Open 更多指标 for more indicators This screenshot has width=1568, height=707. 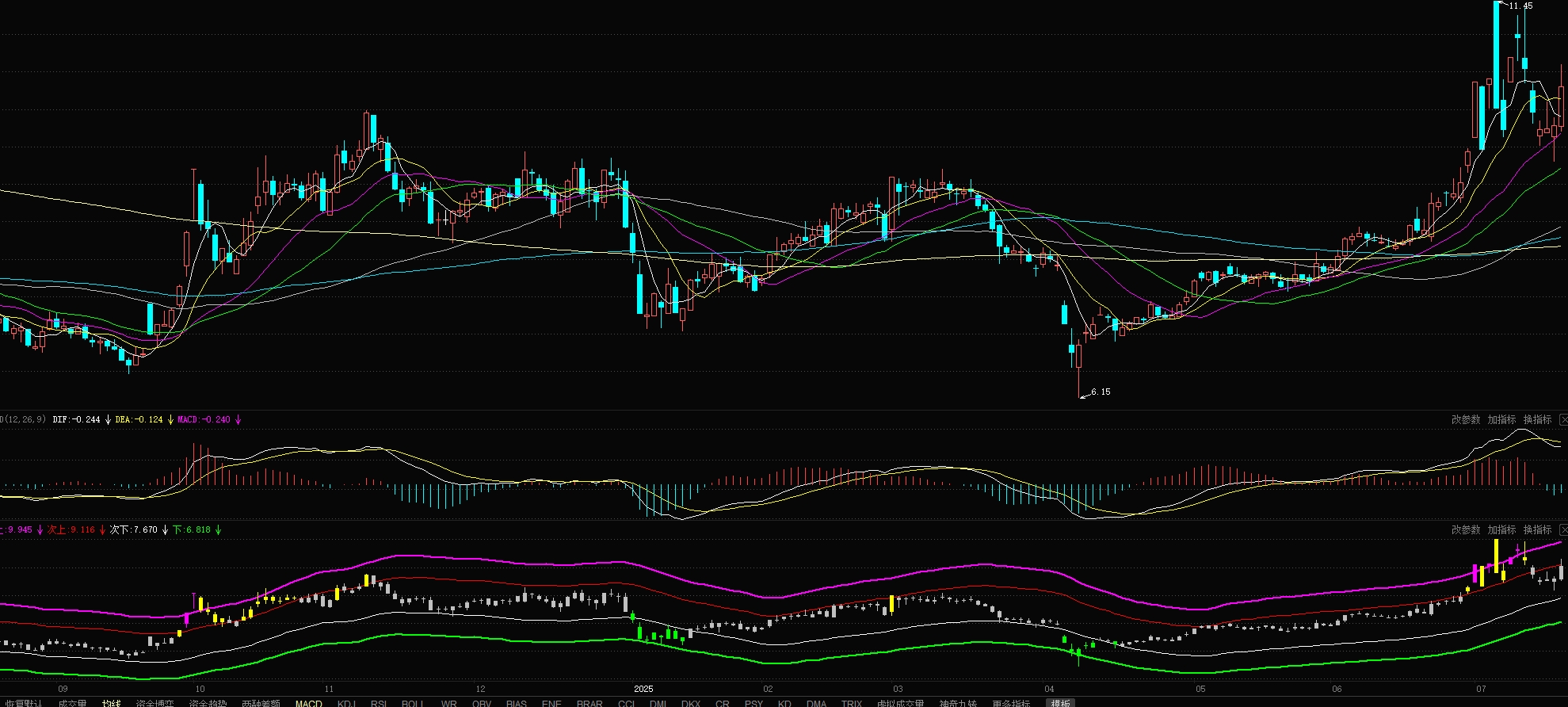click(1011, 703)
